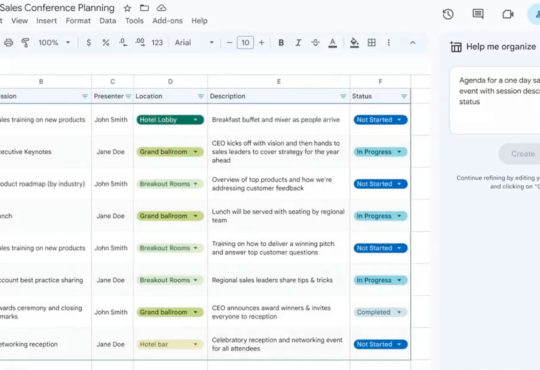Toggle italic formatting

298,43
